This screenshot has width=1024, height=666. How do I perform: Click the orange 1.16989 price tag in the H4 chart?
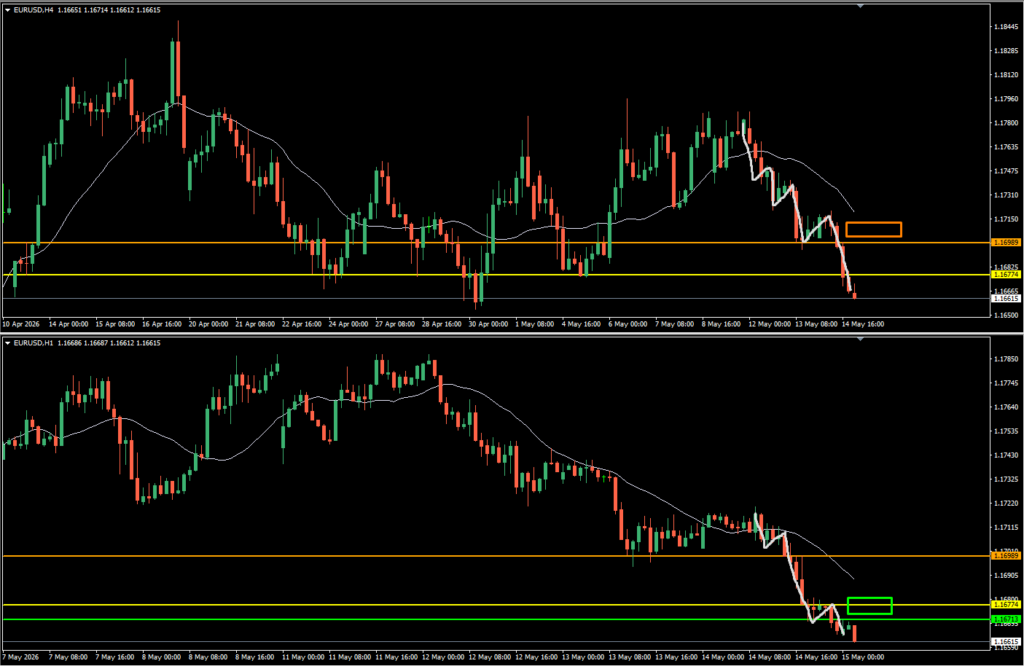[x=1006, y=242]
